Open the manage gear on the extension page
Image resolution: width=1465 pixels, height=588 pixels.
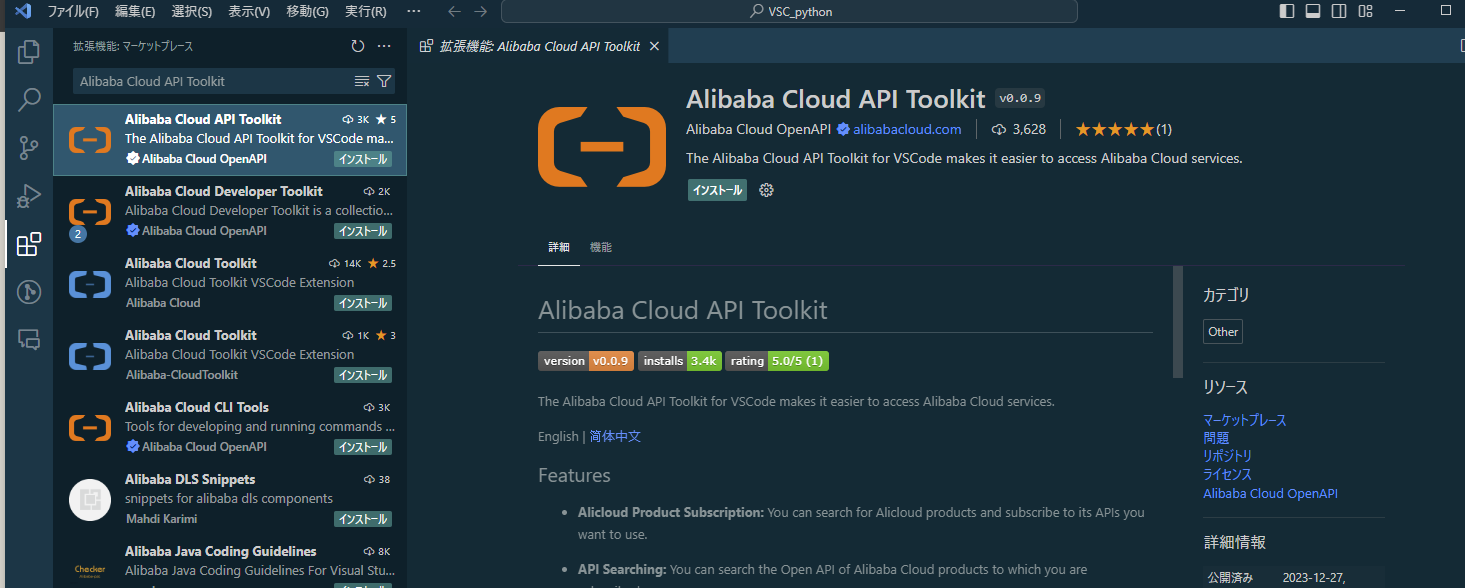[766, 189]
